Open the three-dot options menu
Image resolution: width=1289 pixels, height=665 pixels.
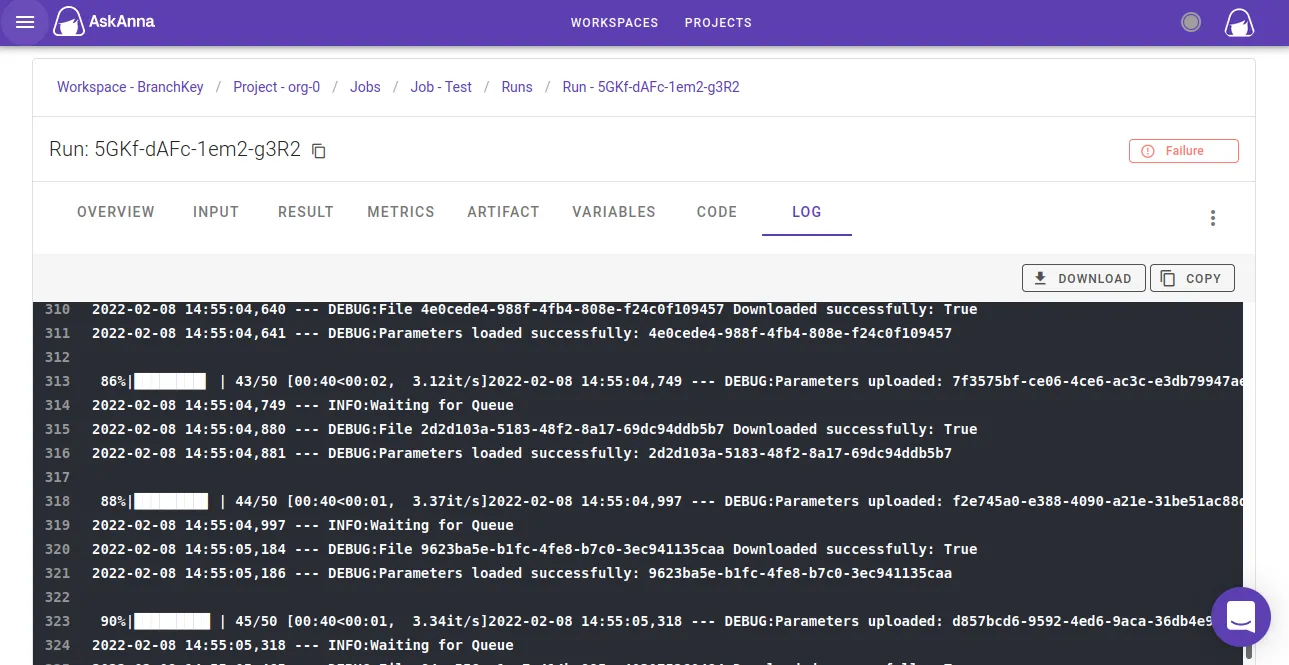click(1212, 217)
